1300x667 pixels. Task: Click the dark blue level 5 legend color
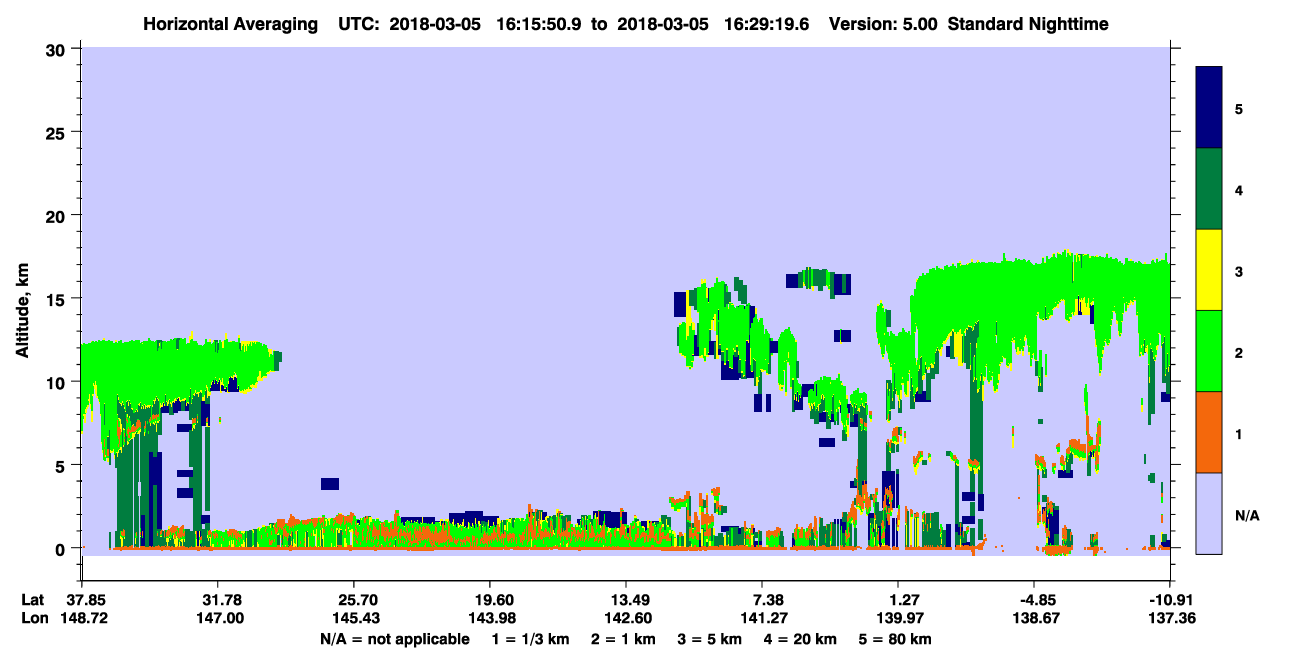pyautogui.click(x=1209, y=107)
